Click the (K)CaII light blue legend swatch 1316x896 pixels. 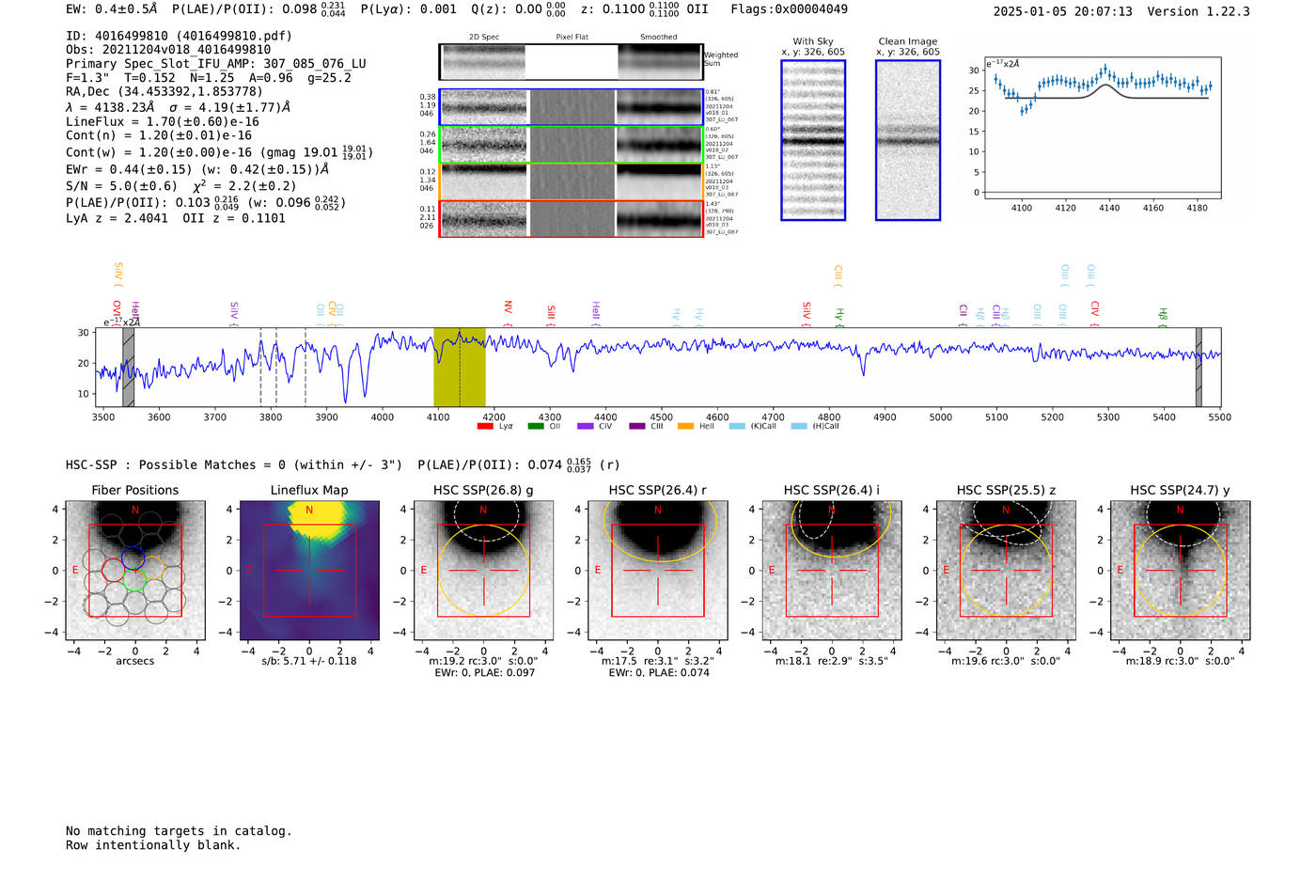[x=737, y=427]
